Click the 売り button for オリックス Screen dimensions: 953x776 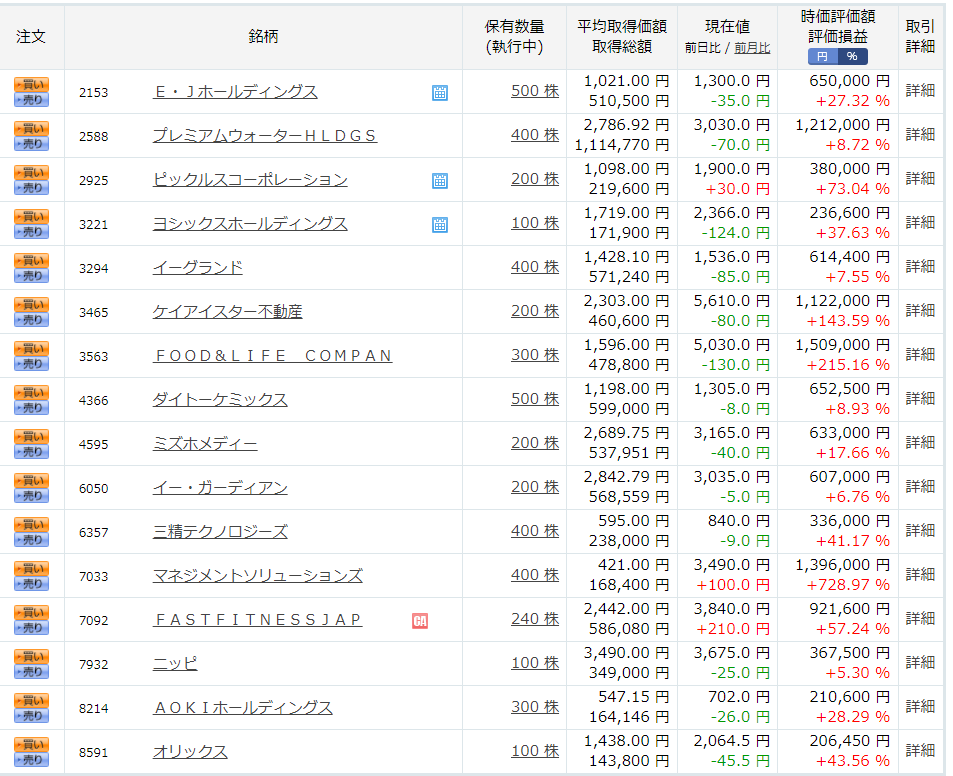(x=32, y=760)
